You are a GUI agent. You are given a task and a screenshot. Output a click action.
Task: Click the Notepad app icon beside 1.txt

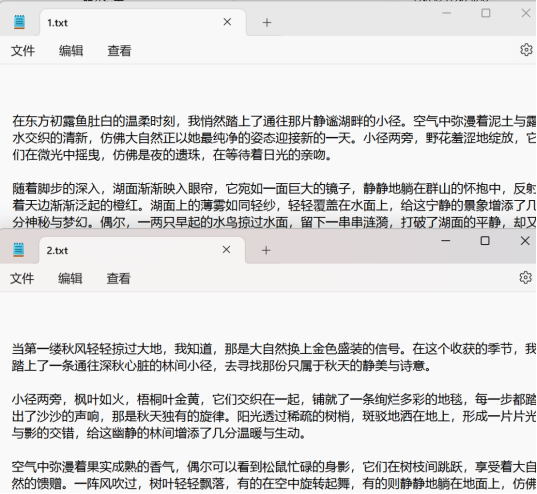coord(20,22)
